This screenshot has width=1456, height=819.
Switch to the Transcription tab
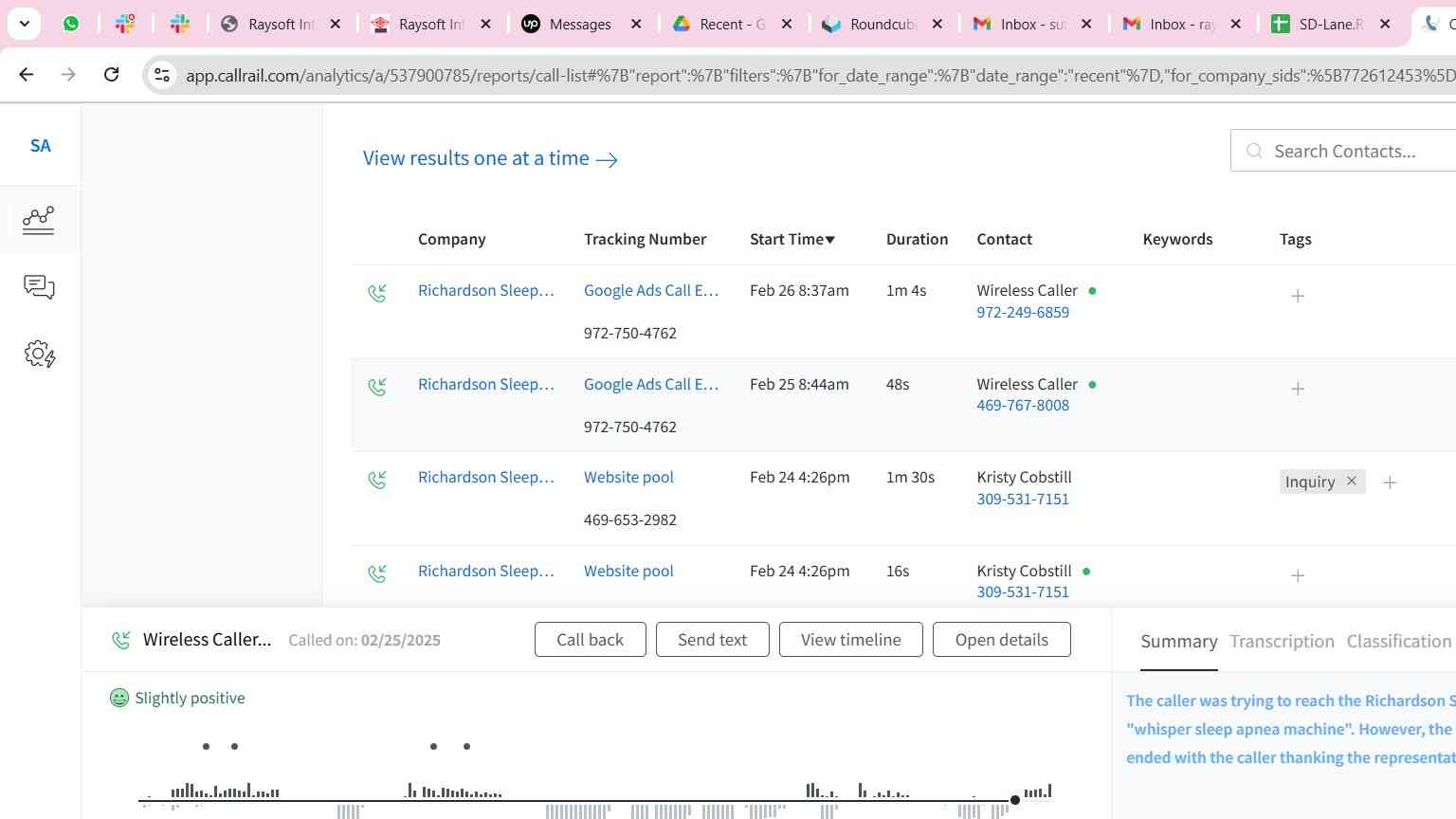tap(1282, 642)
